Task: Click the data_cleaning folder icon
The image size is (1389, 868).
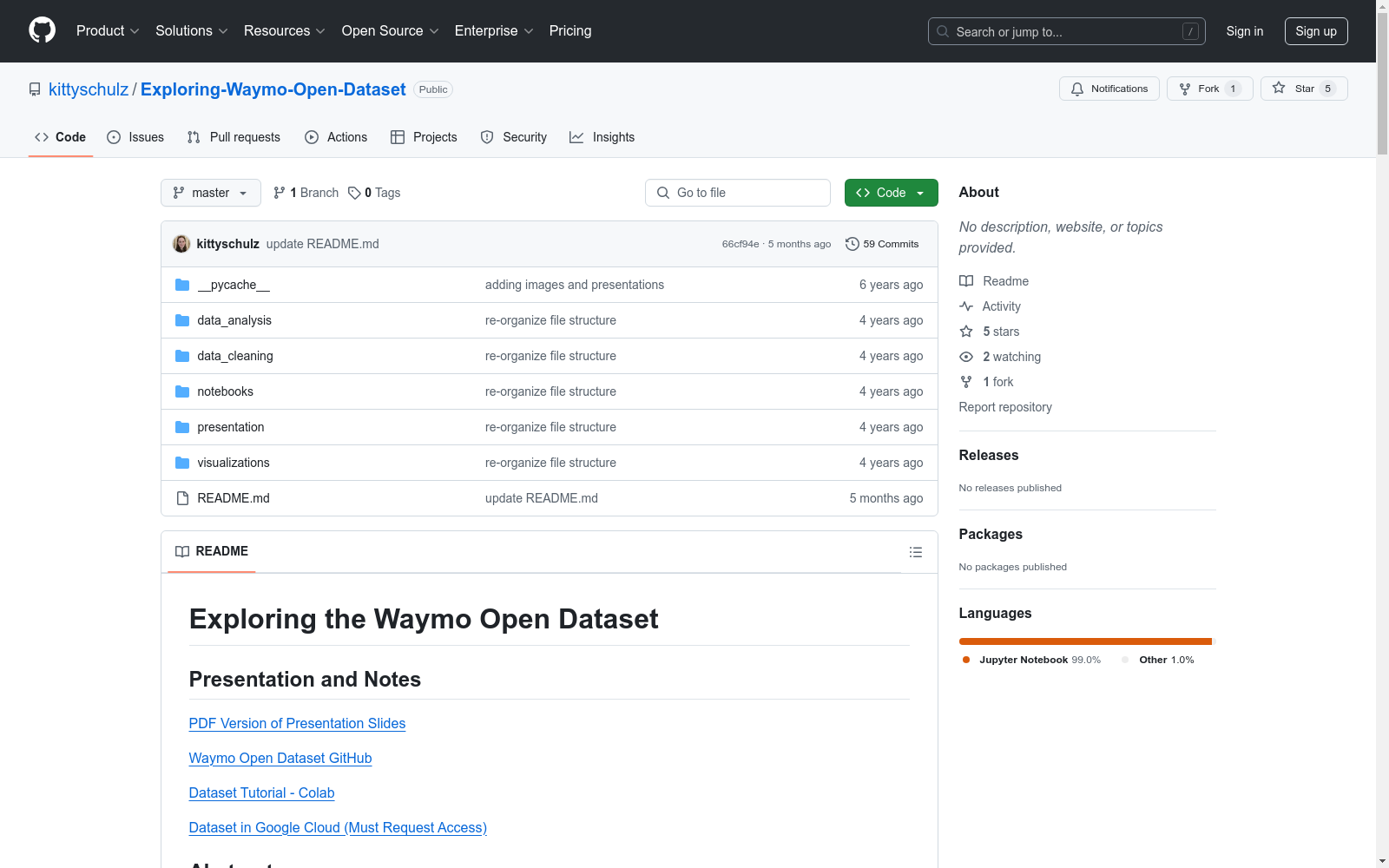Action: pyautogui.click(x=182, y=356)
